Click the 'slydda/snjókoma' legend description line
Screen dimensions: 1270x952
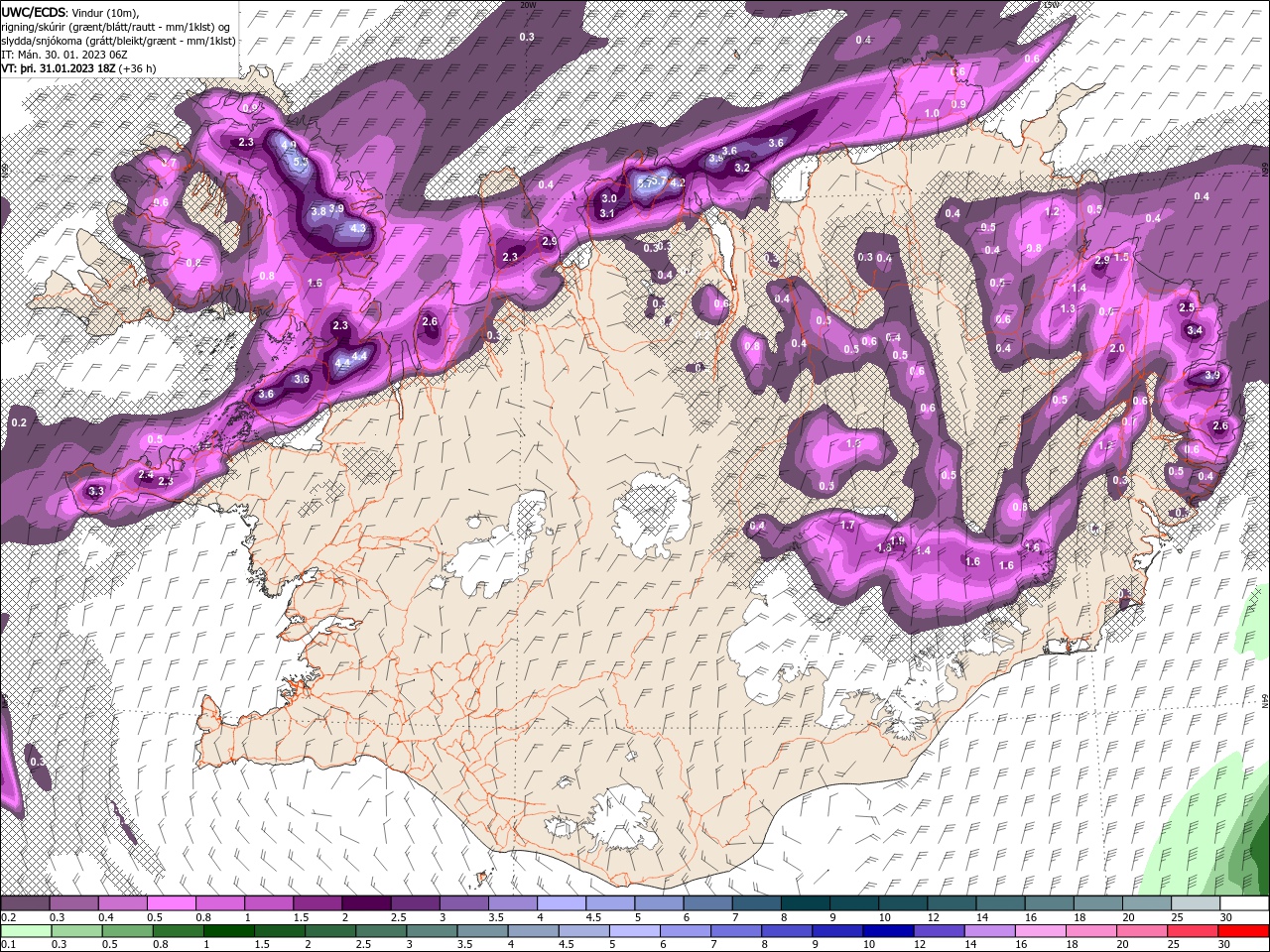click(118, 41)
